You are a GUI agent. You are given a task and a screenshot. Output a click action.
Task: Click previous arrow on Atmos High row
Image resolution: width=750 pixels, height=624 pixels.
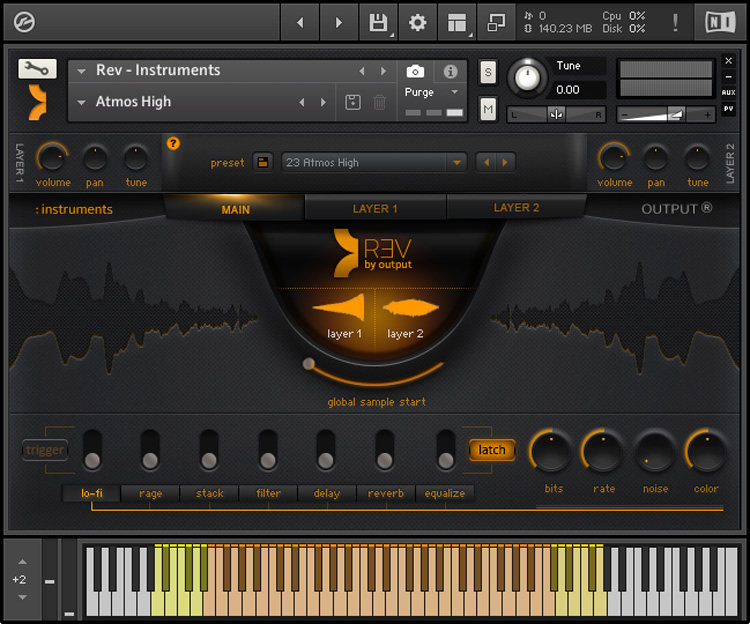tap(302, 102)
